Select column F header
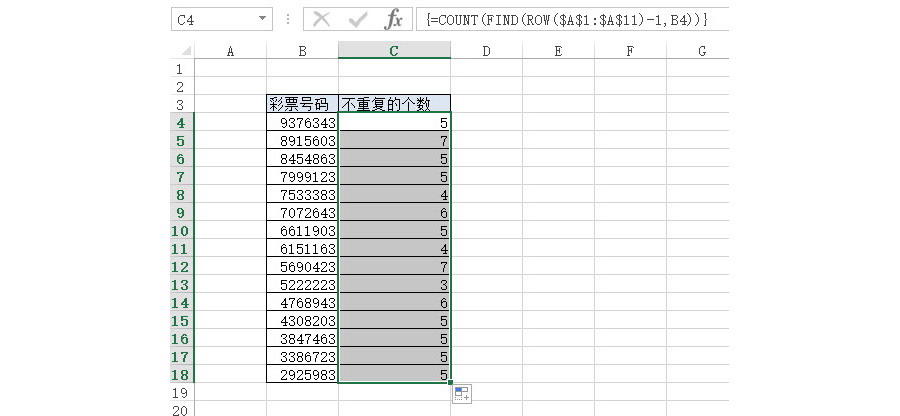Image resolution: width=900 pixels, height=416 pixels. pyautogui.click(x=630, y=51)
